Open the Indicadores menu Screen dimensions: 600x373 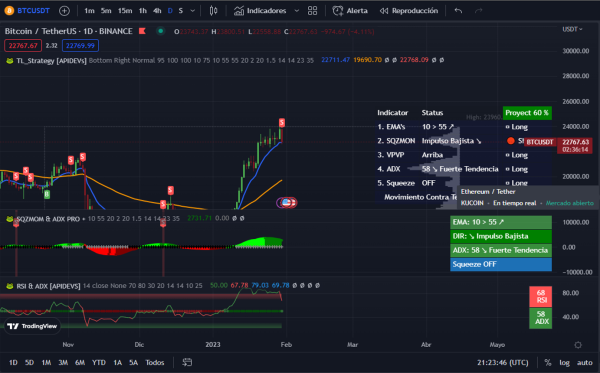pos(260,11)
